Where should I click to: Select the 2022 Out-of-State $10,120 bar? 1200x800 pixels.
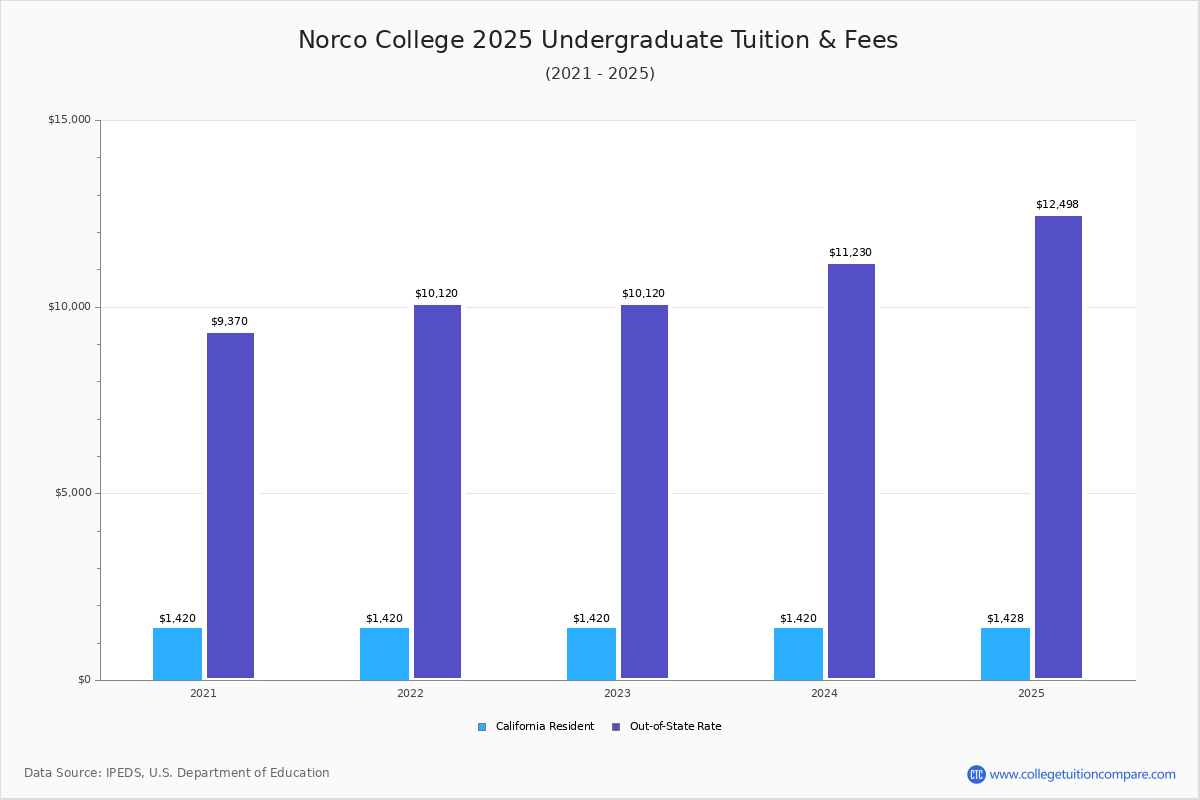(437, 491)
